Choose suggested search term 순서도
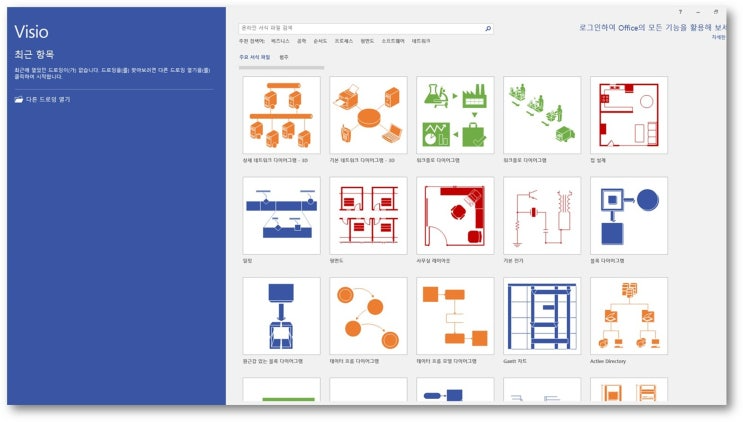This screenshot has width=743, height=422. point(320,41)
